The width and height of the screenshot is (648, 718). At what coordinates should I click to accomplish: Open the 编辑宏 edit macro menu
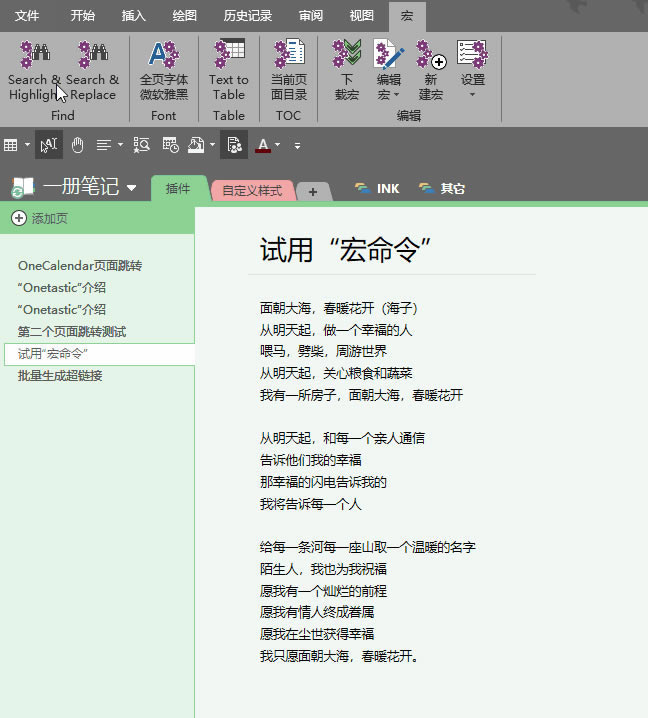(x=389, y=71)
